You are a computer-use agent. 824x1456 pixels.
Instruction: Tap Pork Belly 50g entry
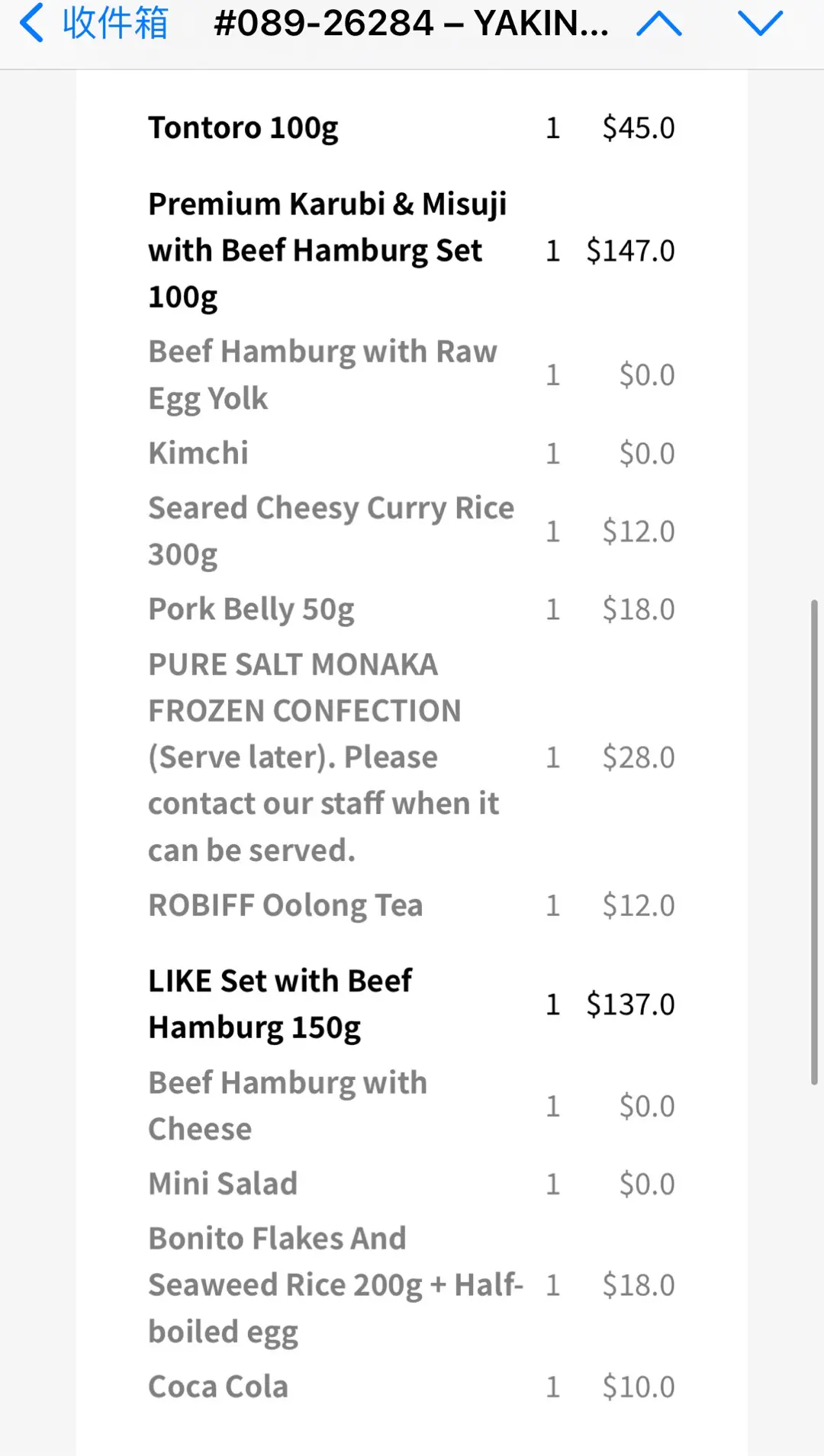[251, 609]
